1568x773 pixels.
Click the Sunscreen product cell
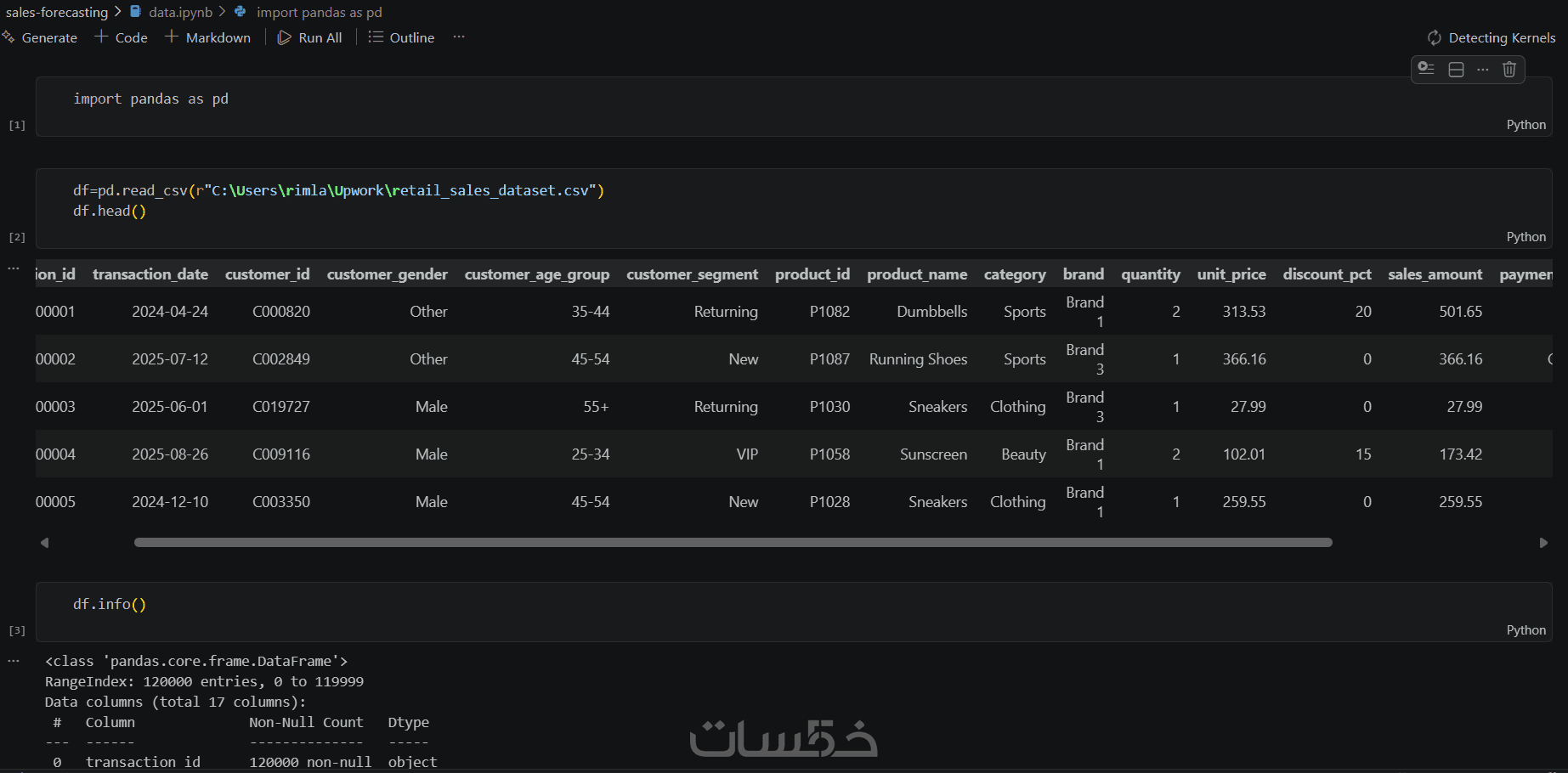(x=934, y=454)
